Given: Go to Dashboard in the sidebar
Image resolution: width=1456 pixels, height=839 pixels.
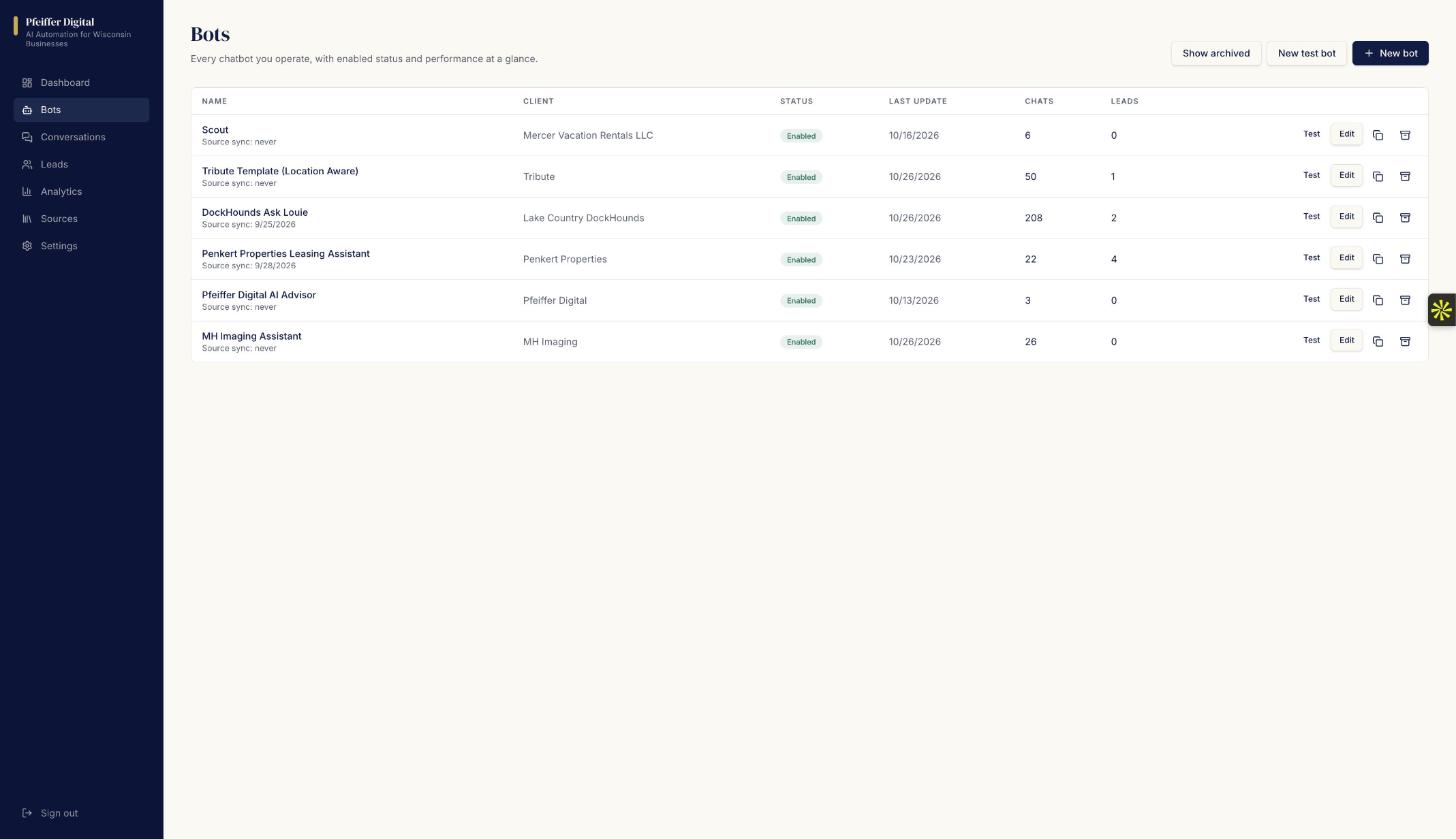Looking at the screenshot, I should click(x=81, y=83).
